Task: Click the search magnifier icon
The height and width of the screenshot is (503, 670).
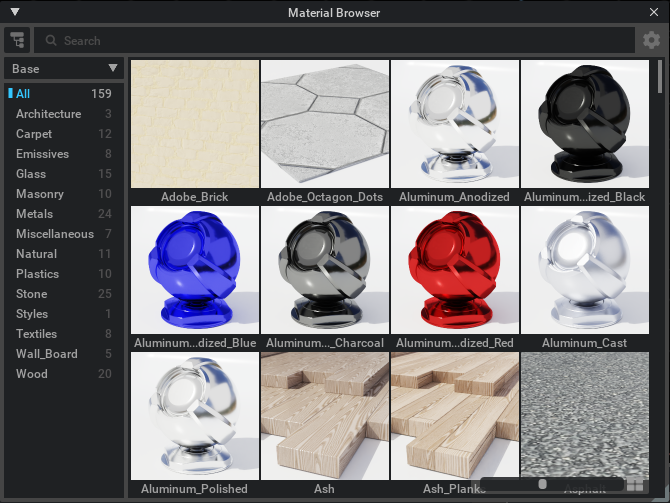Action: click(49, 41)
